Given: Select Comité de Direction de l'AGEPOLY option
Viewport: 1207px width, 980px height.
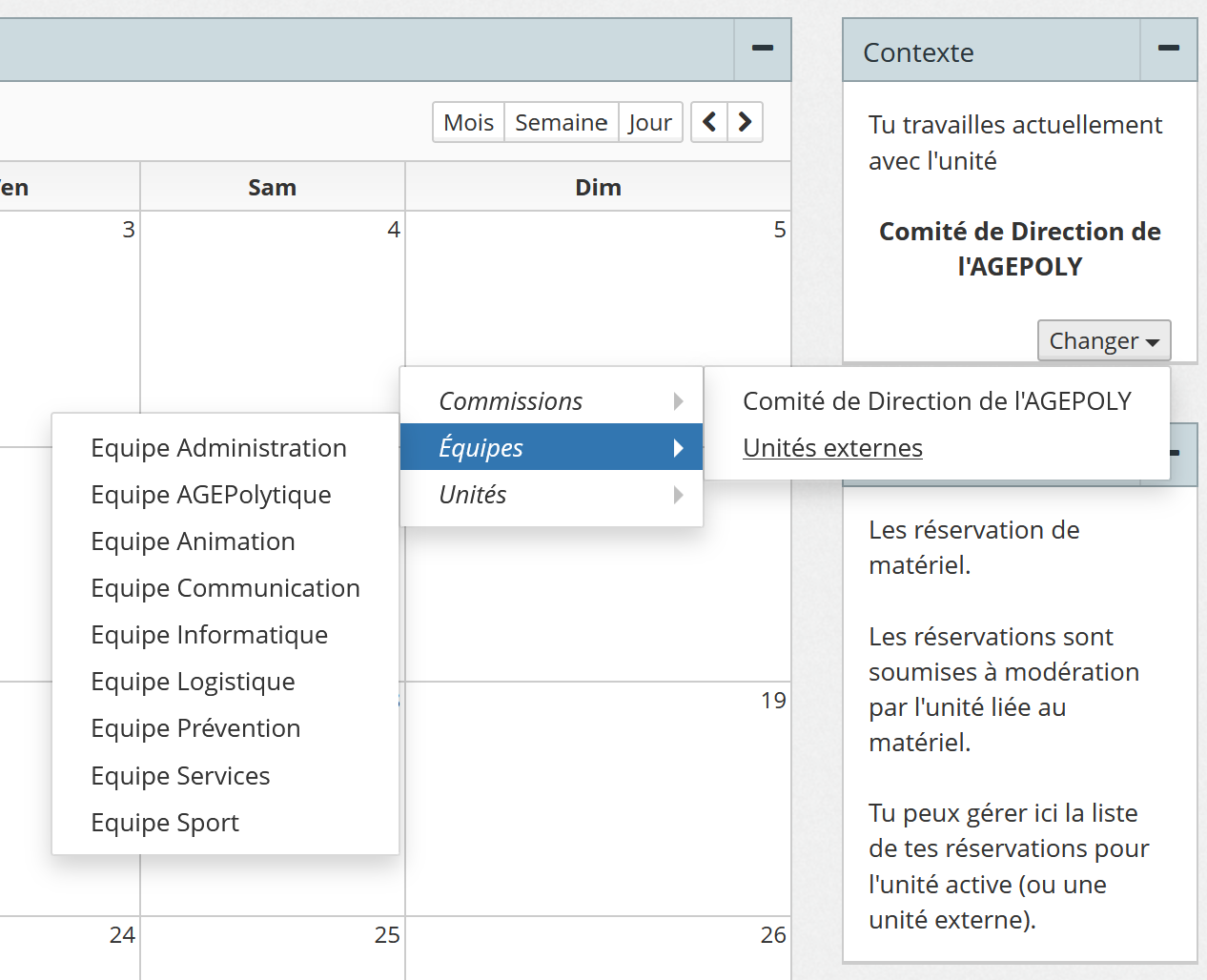Looking at the screenshot, I should tap(937, 400).
